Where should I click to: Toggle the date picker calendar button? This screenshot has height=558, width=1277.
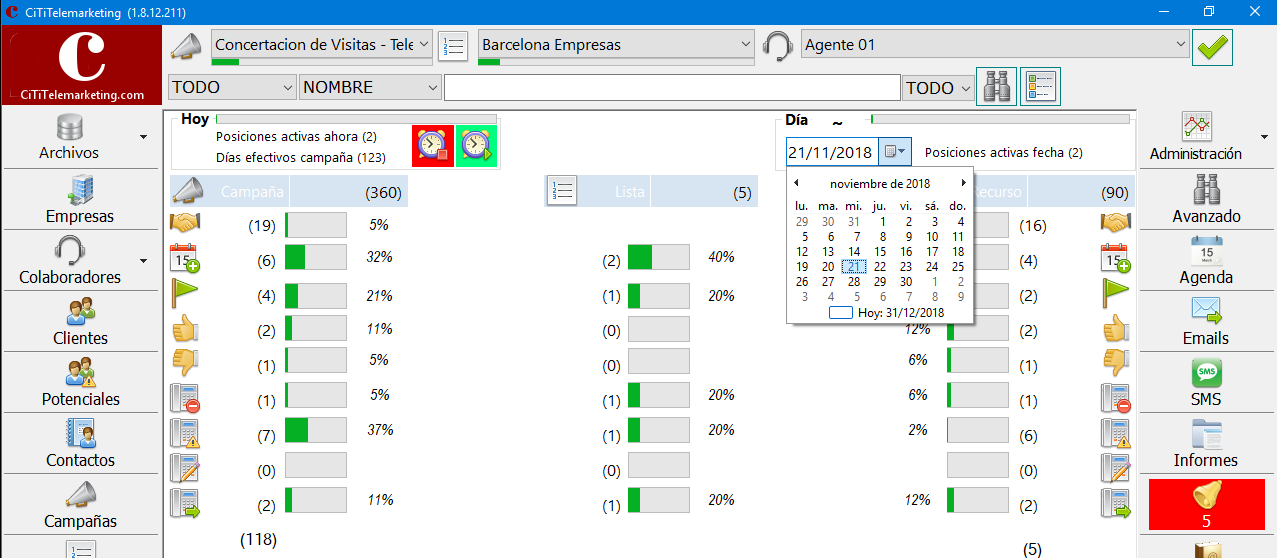895,152
